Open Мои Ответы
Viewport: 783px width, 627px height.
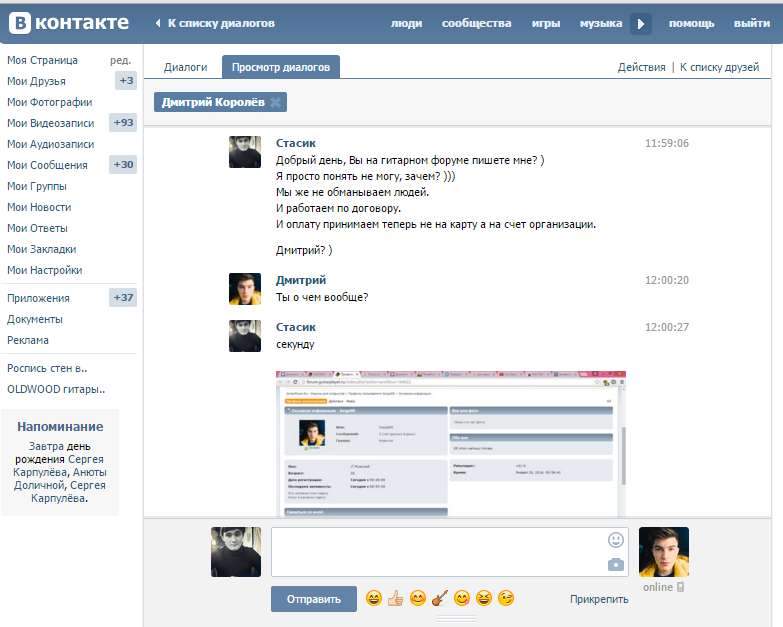37,228
